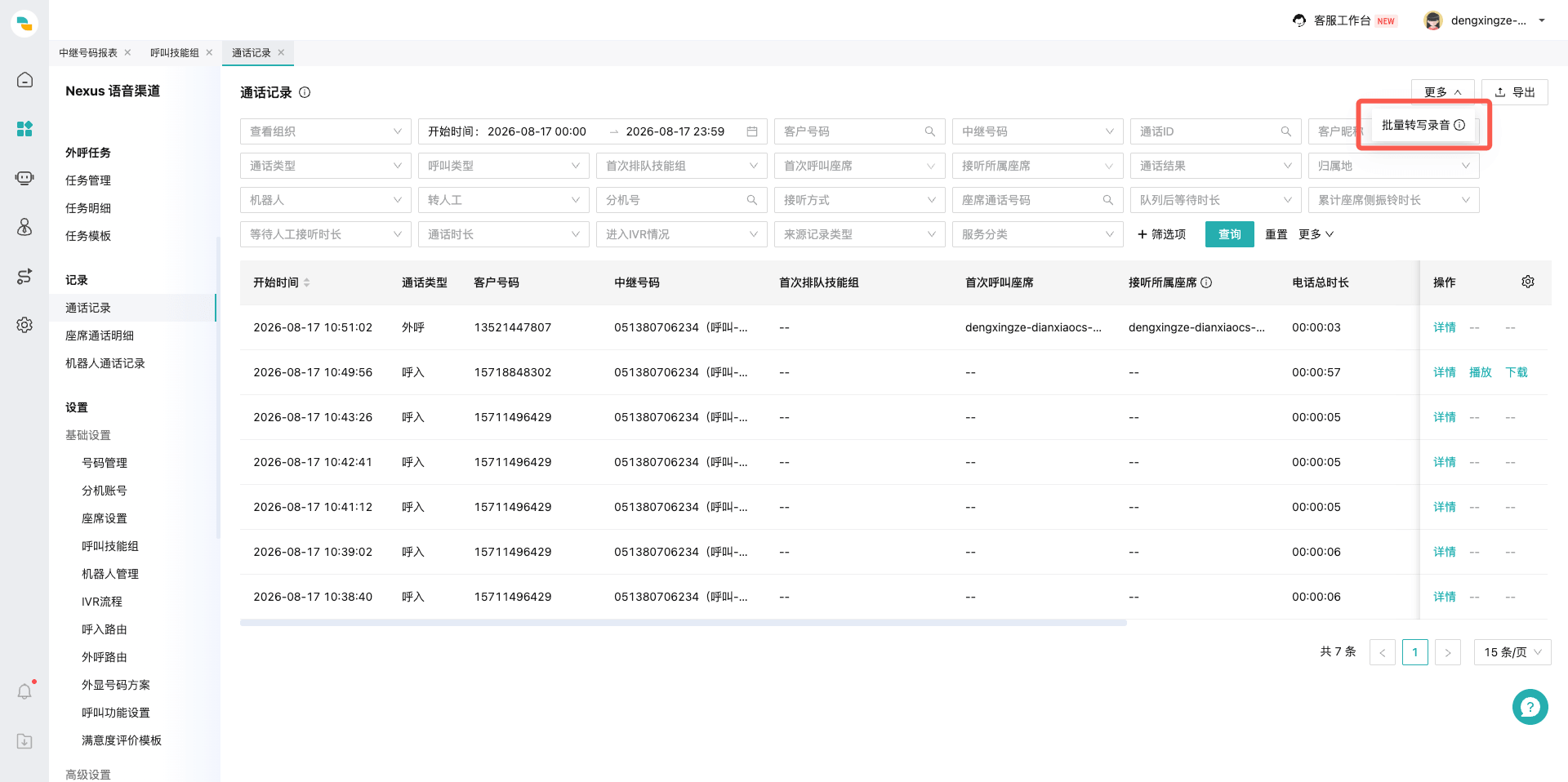Click the 查询 button
The height and width of the screenshot is (782, 1568).
[x=1230, y=234]
